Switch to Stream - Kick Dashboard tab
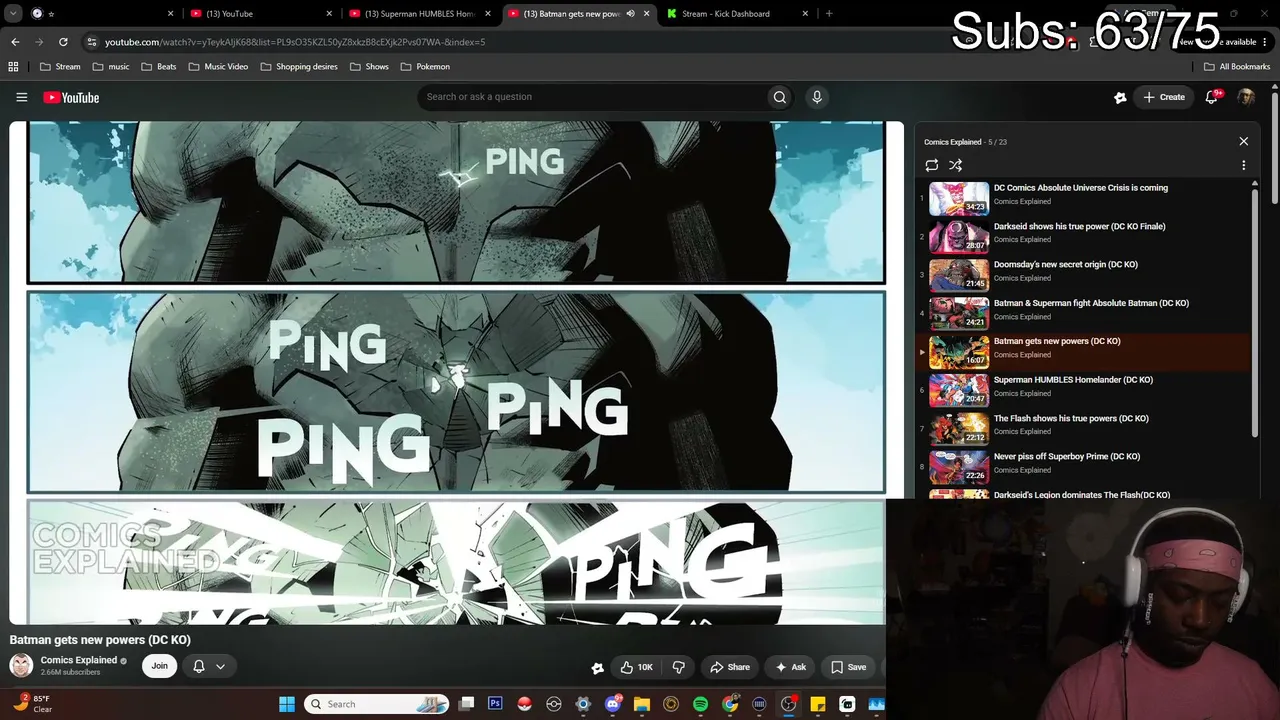The image size is (1280, 720). 738,13
